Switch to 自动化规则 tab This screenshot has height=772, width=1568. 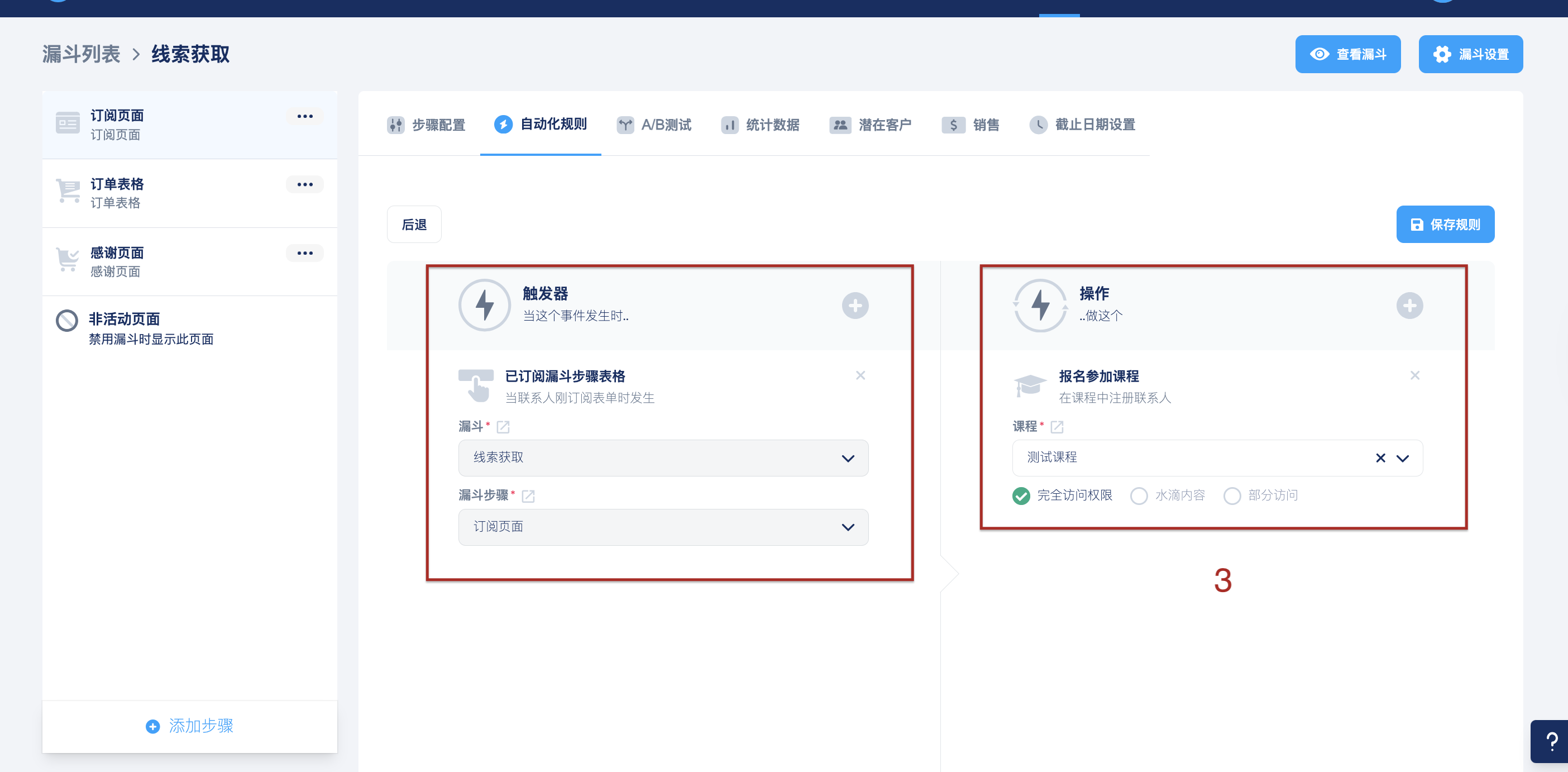[x=541, y=124]
